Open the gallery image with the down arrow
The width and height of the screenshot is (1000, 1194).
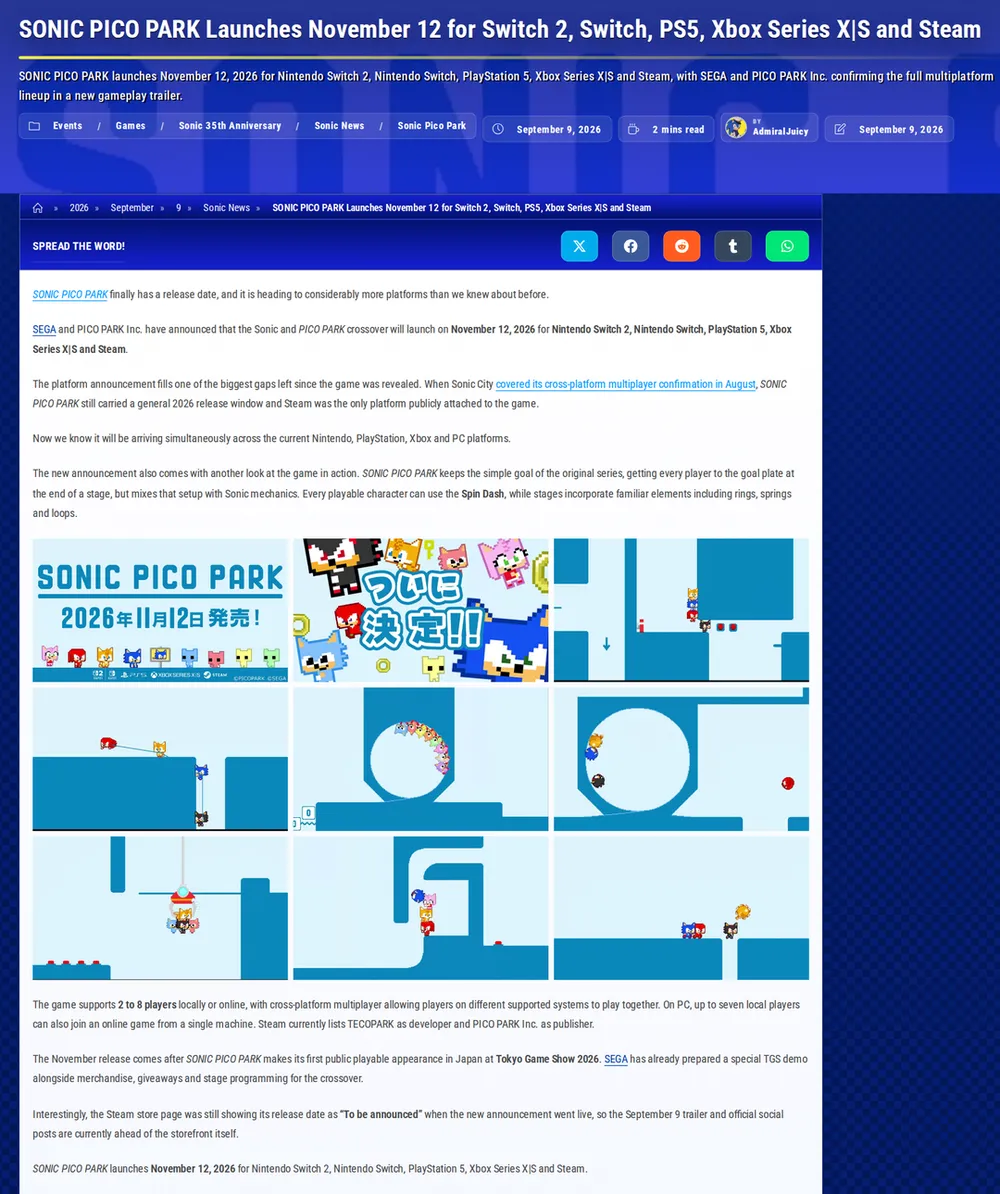(x=681, y=610)
